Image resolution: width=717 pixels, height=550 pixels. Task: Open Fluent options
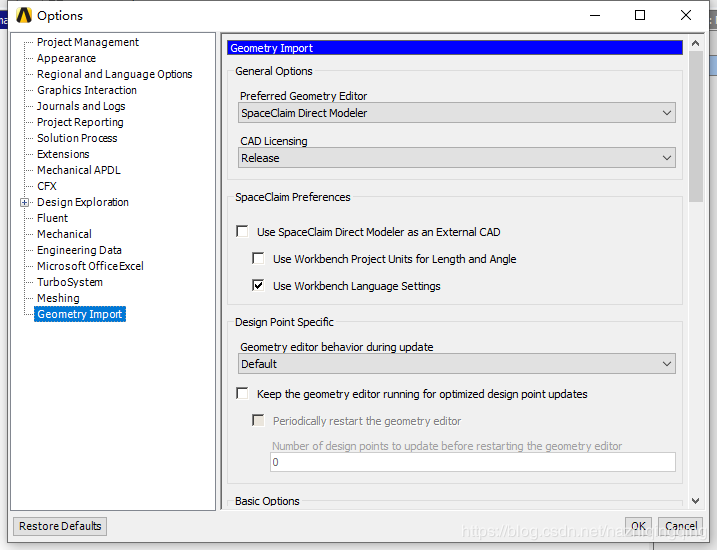click(52, 218)
